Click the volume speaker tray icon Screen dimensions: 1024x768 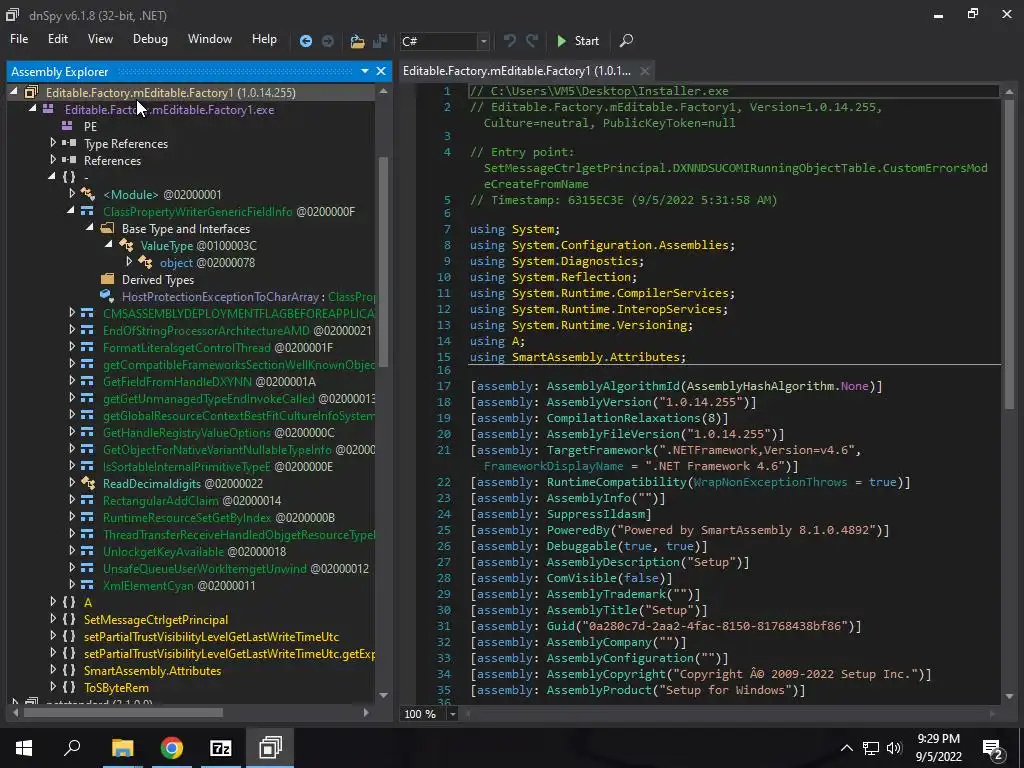(x=894, y=748)
